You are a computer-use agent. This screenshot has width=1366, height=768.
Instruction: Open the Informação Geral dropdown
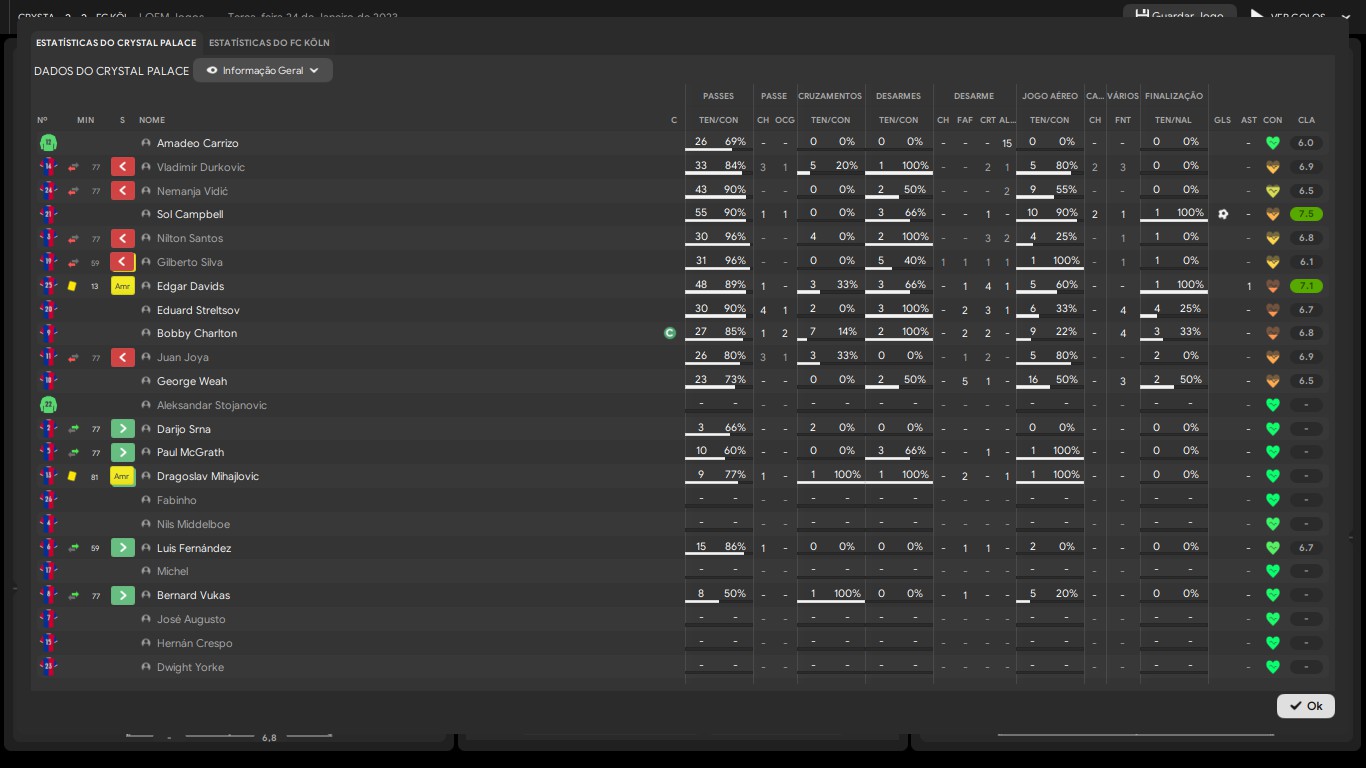click(263, 71)
